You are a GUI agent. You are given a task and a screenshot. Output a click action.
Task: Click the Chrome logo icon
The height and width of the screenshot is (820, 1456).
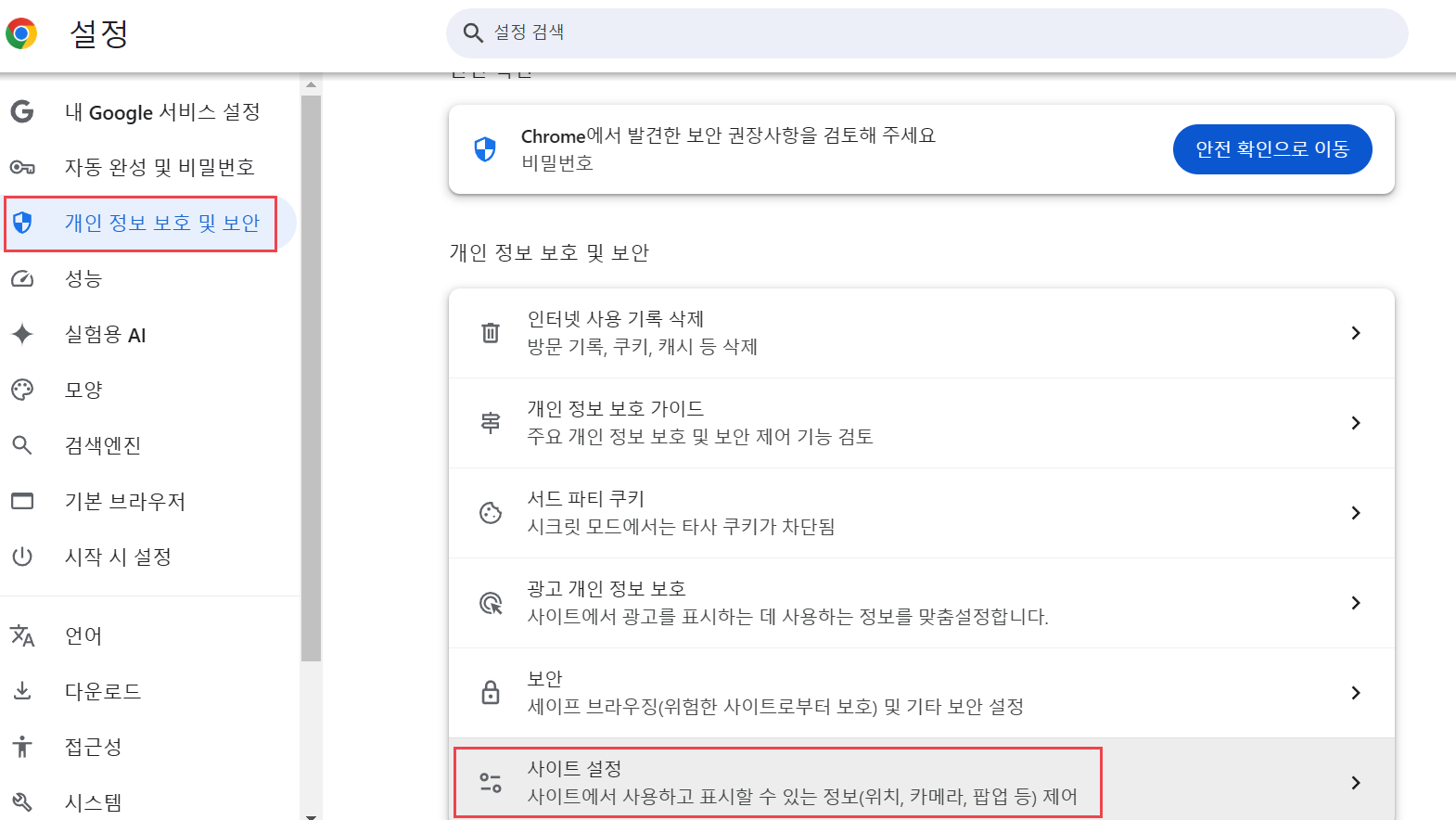[x=21, y=33]
